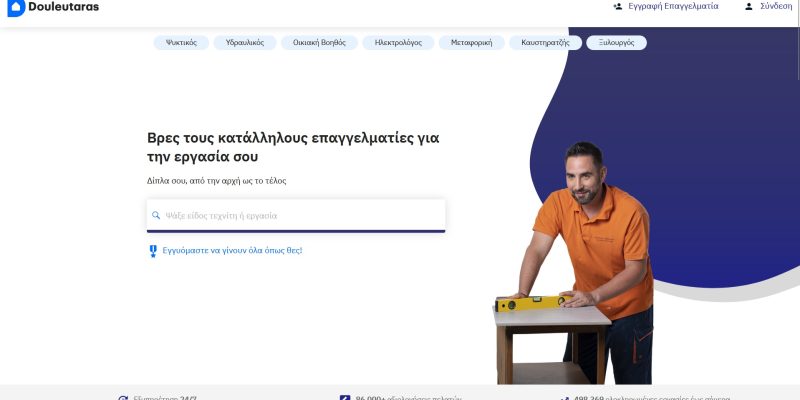
Task: Select the Ψυκτικός category chip
Action: pyautogui.click(x=181, y=43)
